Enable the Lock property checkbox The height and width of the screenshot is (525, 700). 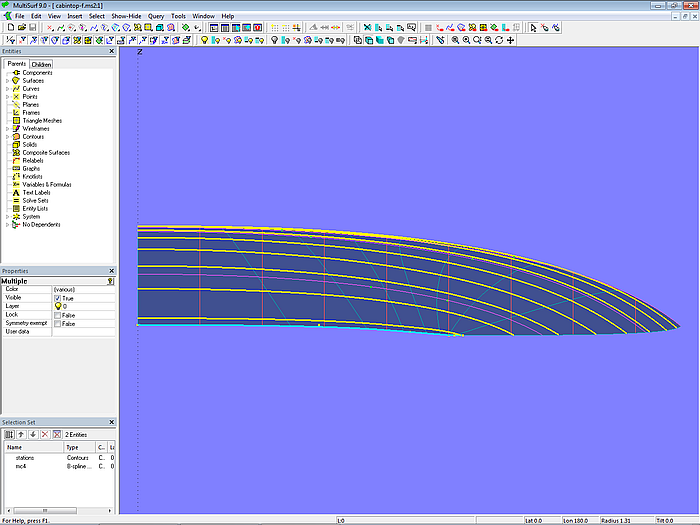[57, 315]
